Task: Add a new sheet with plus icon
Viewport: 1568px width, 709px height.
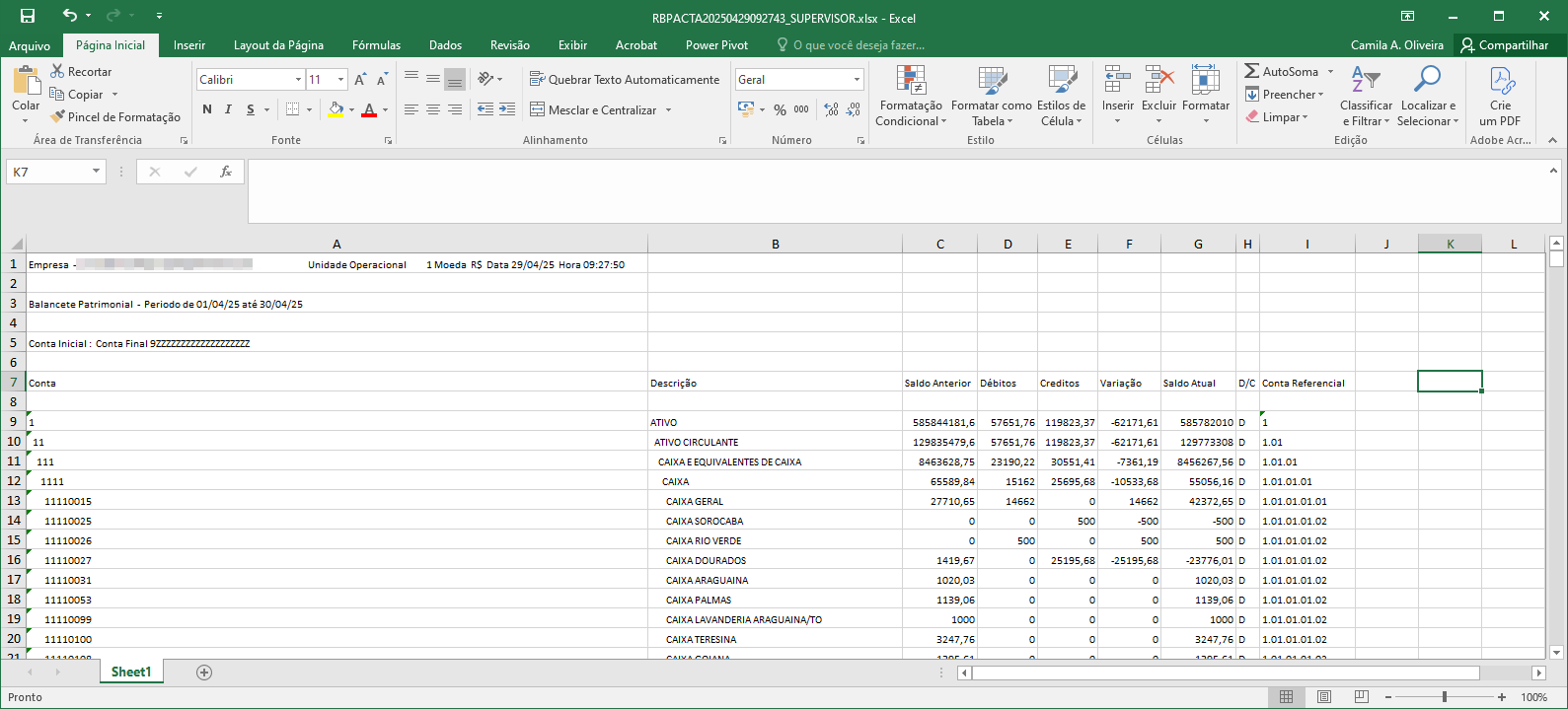Action: (x=204, y=673)
